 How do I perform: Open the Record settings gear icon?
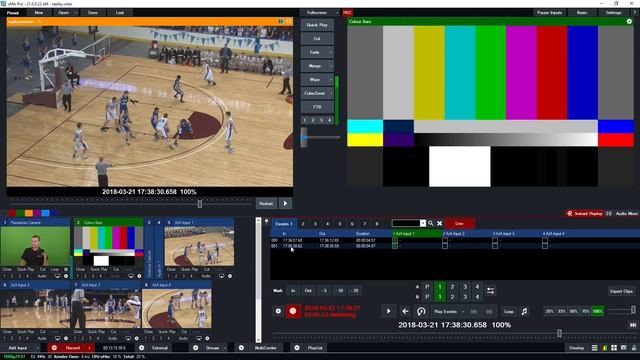[54, 348]
